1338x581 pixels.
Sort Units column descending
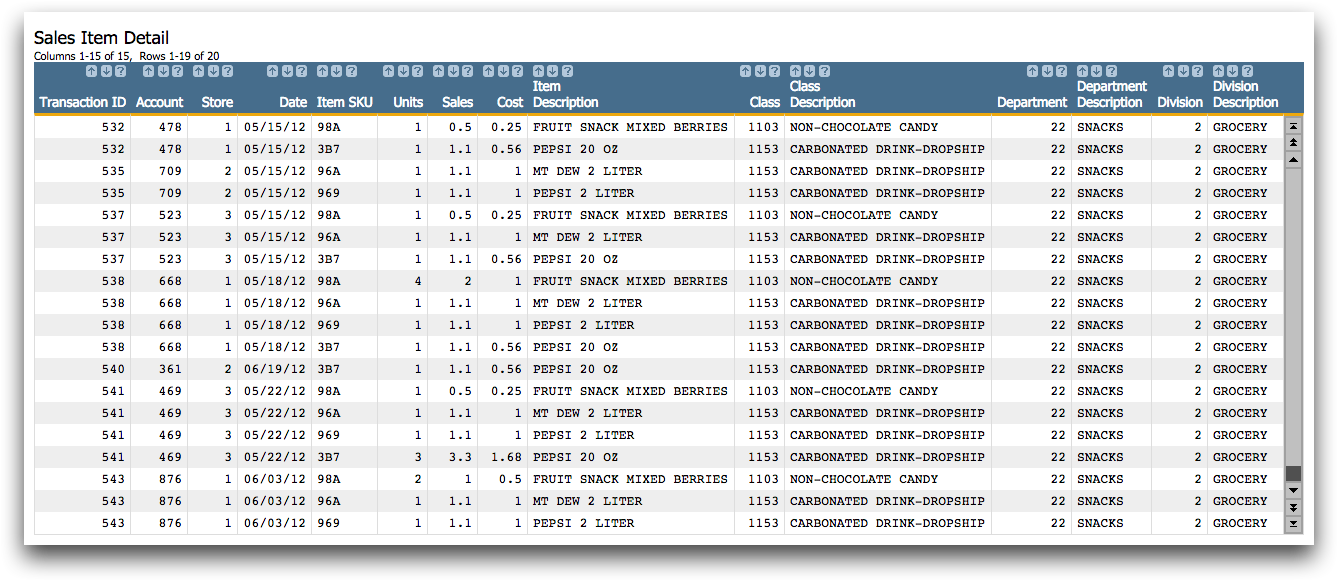(x=403, y=71)
